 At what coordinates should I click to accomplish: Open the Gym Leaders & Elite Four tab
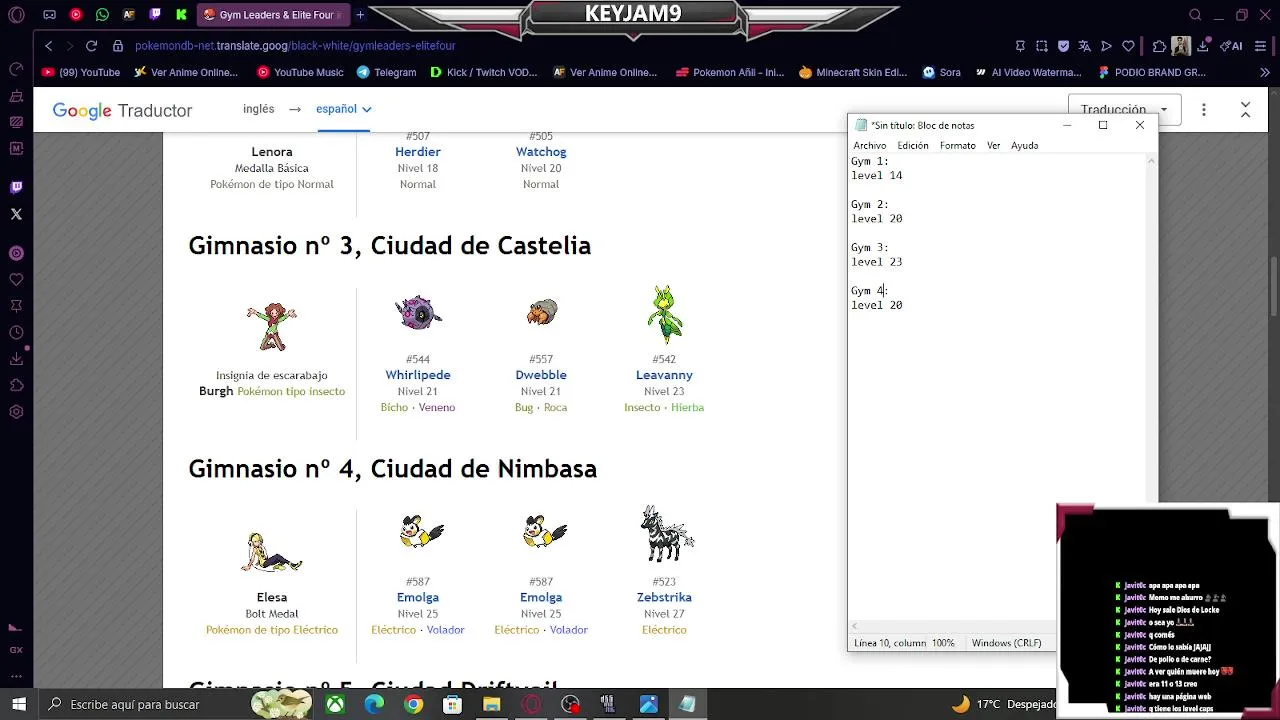pos(272,15)
